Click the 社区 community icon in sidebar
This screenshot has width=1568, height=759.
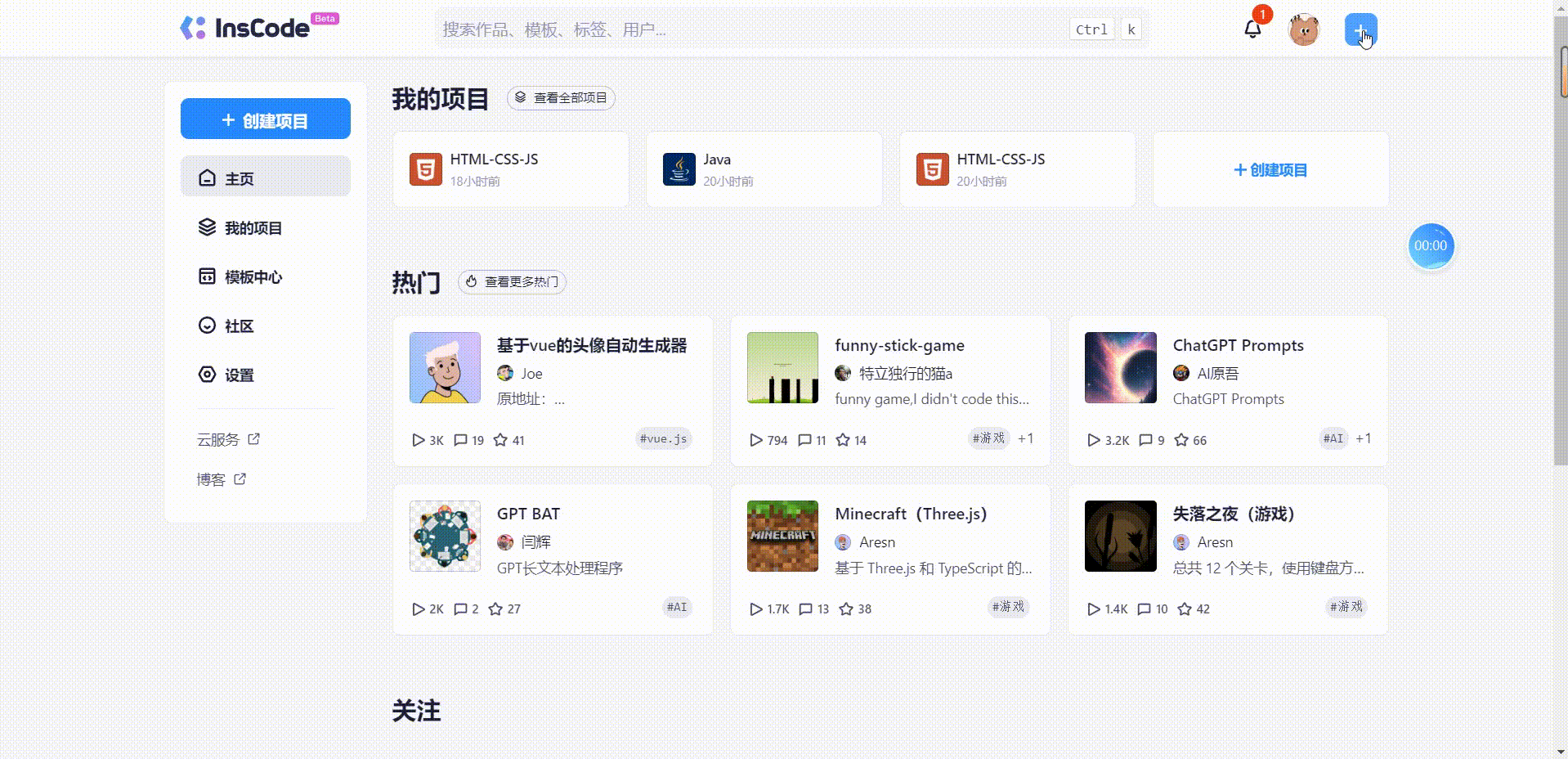click(x=207, y=326)
